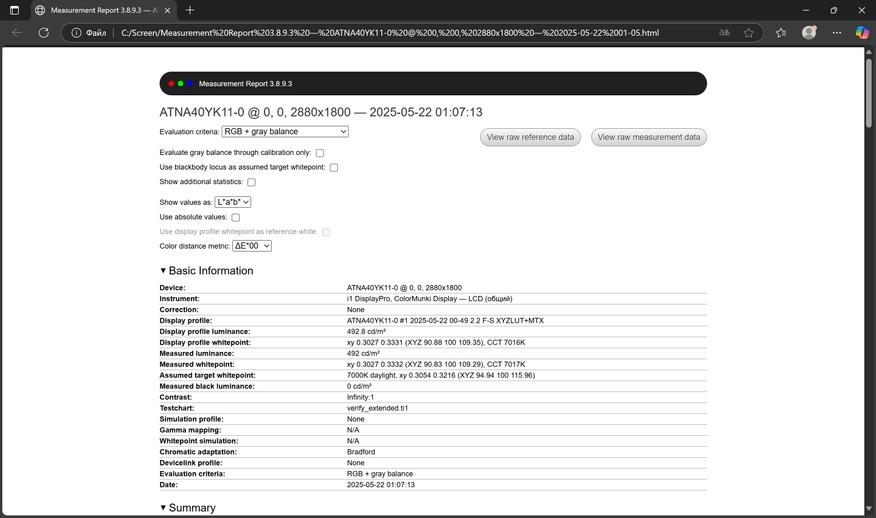876x518 pixels.
Task: Open the read aloud icon in the address bar
Action: point(725,33)
